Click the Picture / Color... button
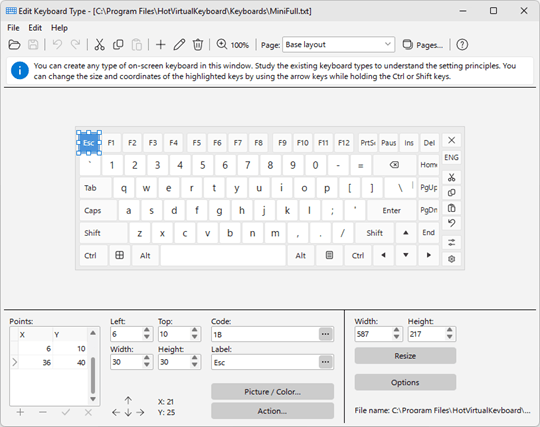This screenshot has width=540, height=427. click(272, 392)
